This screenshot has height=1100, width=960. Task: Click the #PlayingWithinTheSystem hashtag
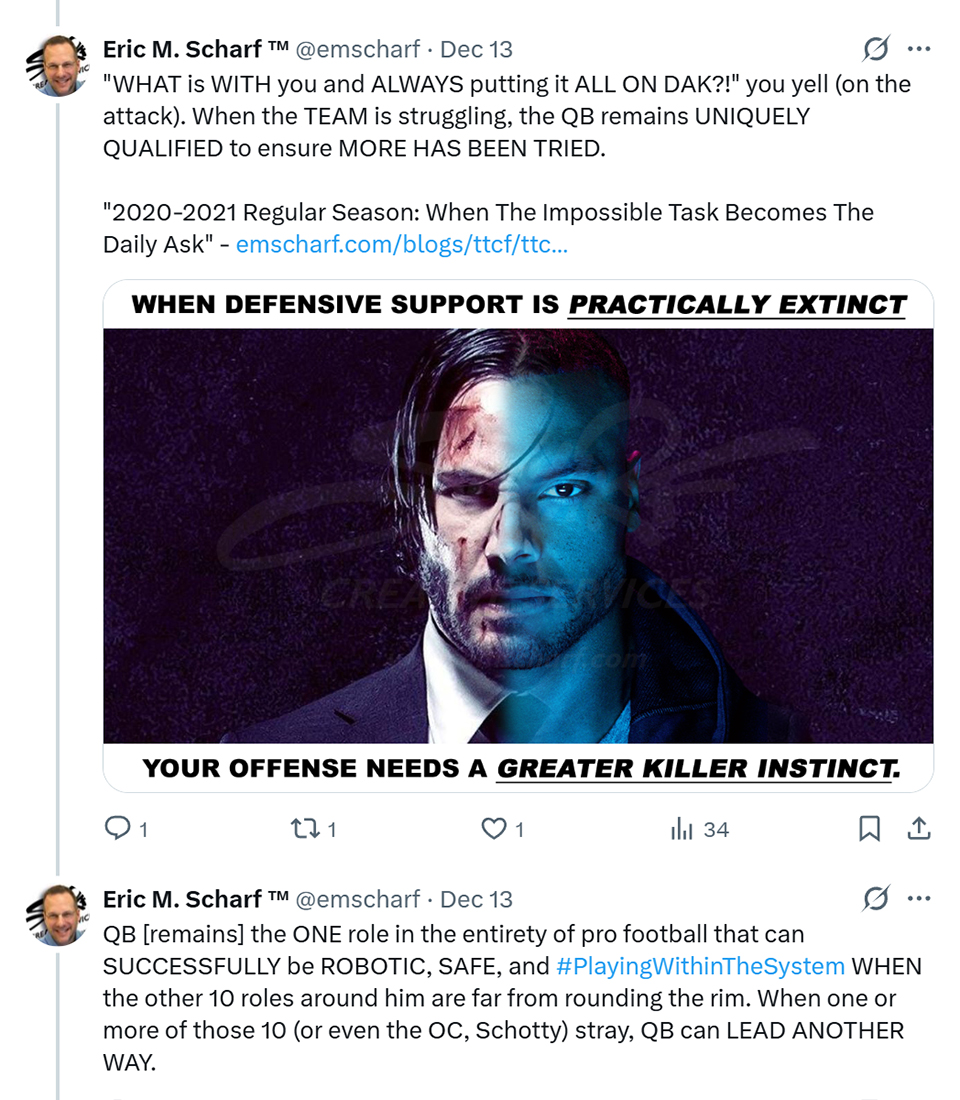[700, 966]
